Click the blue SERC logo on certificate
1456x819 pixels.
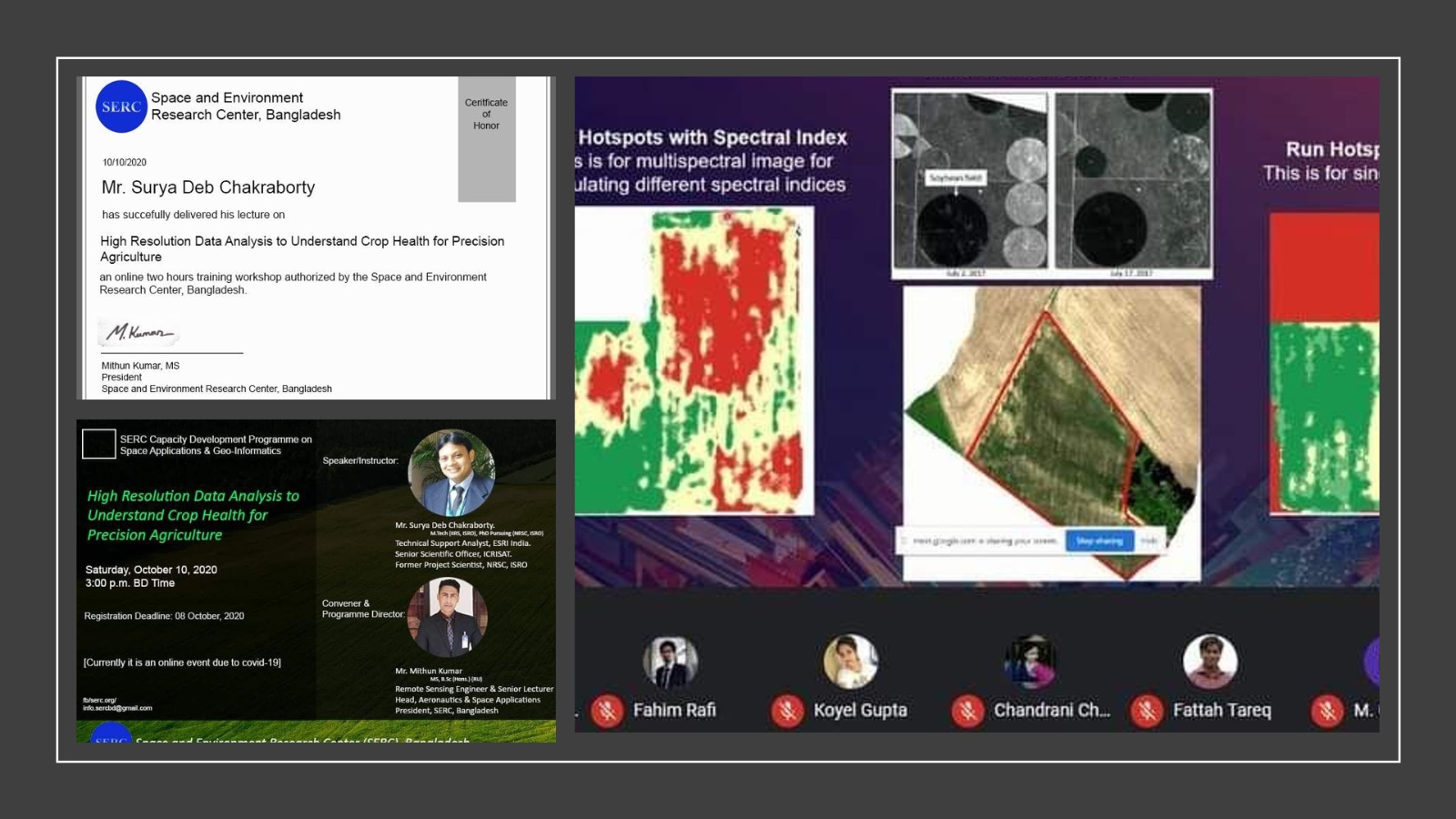pyautogui.click(x=121, y=106)
